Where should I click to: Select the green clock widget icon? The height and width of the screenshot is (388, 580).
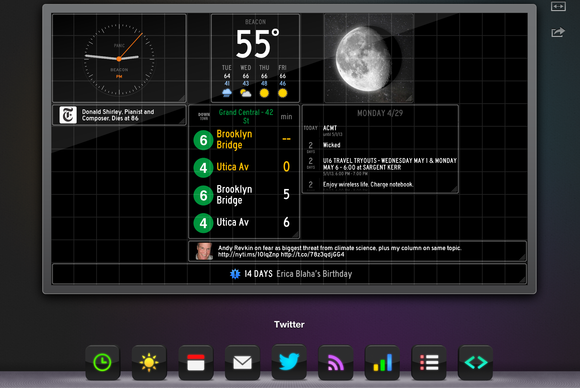pyautogui.click(x=103, y=362)
